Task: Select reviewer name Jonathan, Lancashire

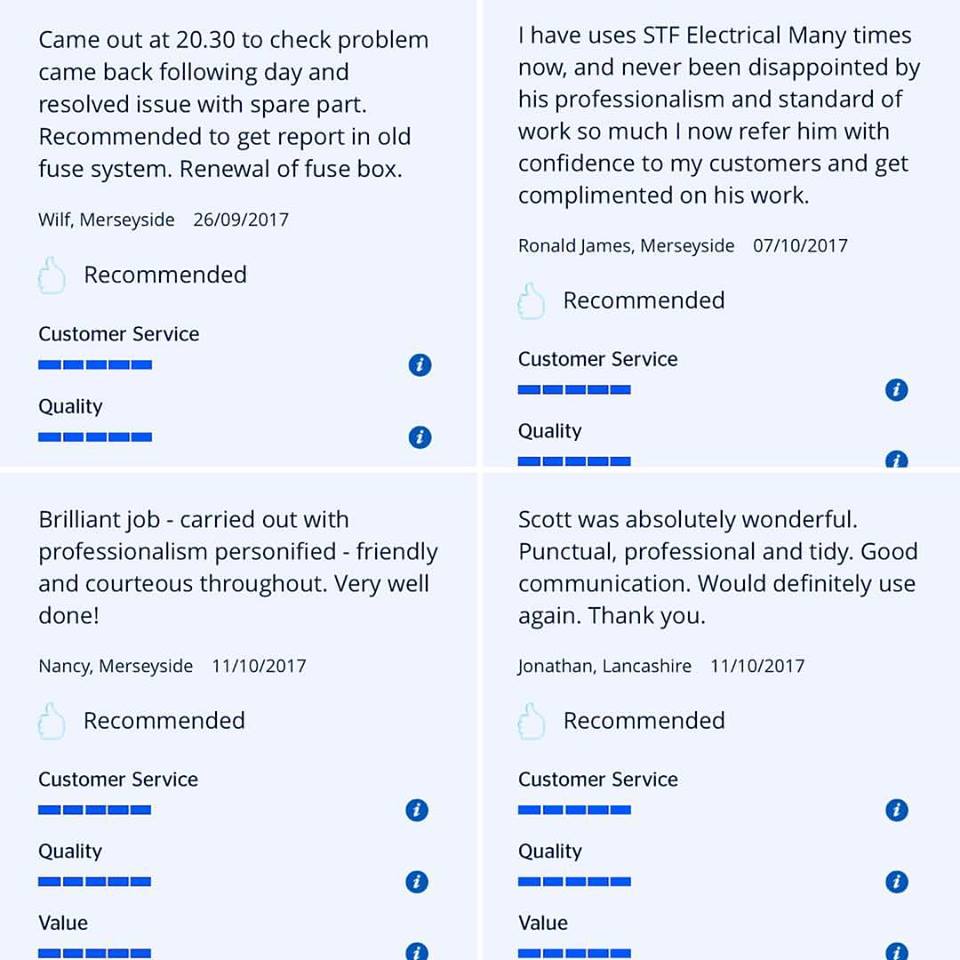Action: coord(605,666)
